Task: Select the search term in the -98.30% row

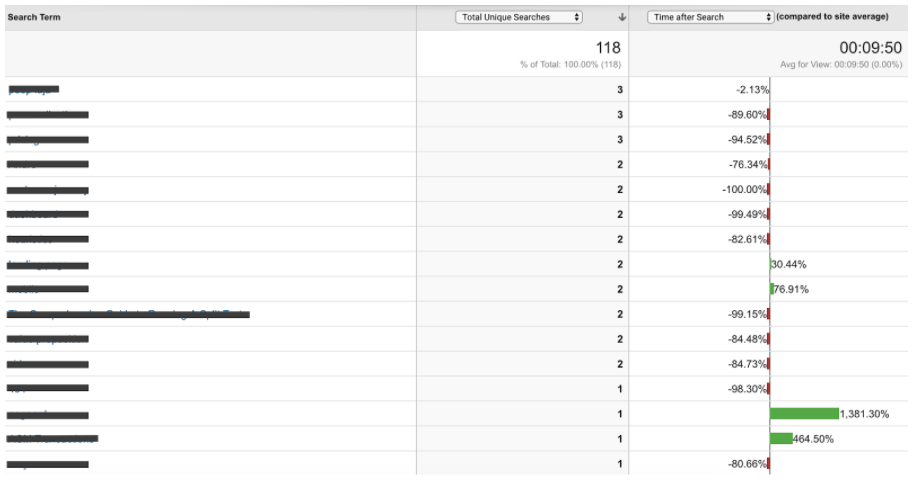Action: click(x=48, y=389)
